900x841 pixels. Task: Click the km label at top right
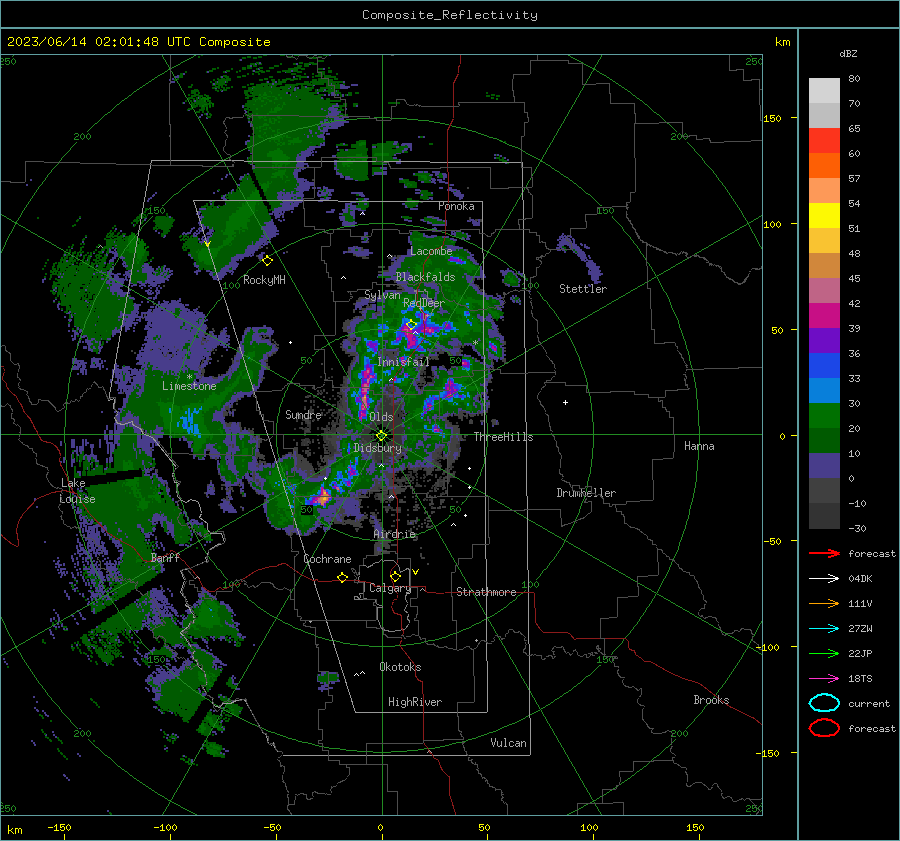tap(782, 42)
